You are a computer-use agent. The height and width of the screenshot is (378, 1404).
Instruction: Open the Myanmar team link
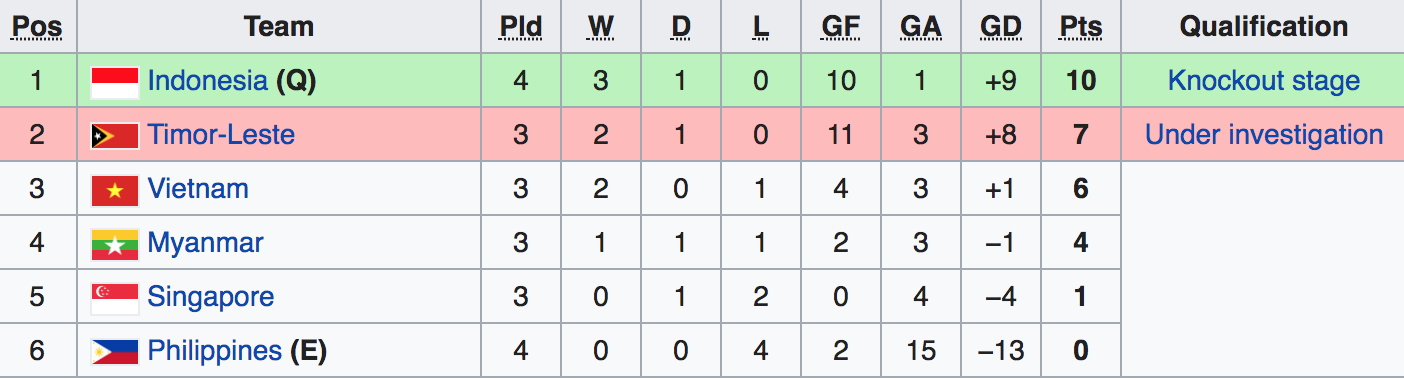click(205, 243)
